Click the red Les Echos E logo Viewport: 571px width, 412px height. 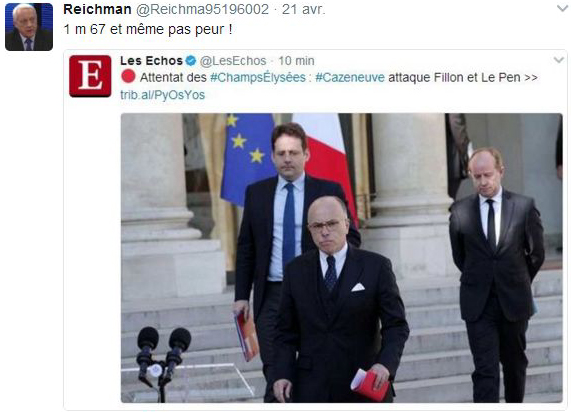90,76
